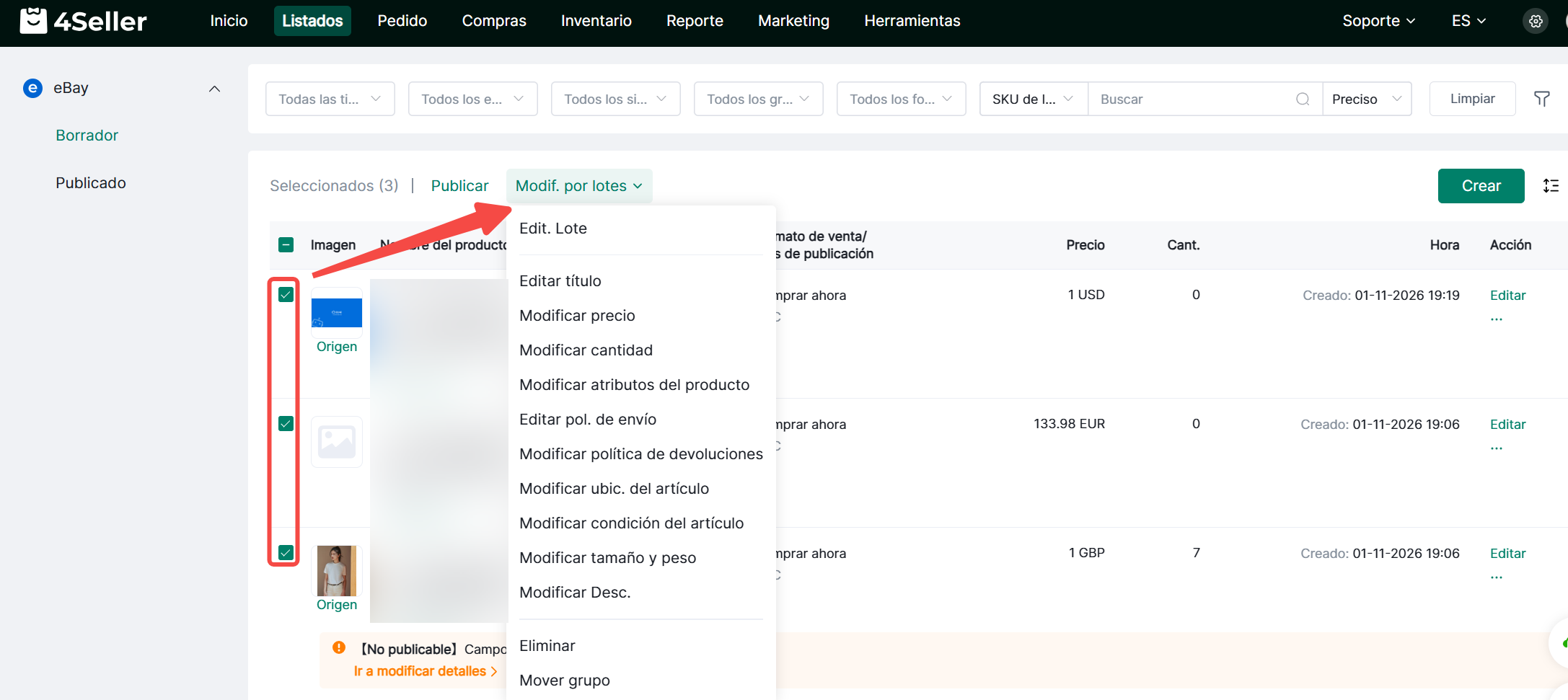Select Modificar precio from menu
The height and width of the screenshot is (700, 1568).
tap(577, 316)
